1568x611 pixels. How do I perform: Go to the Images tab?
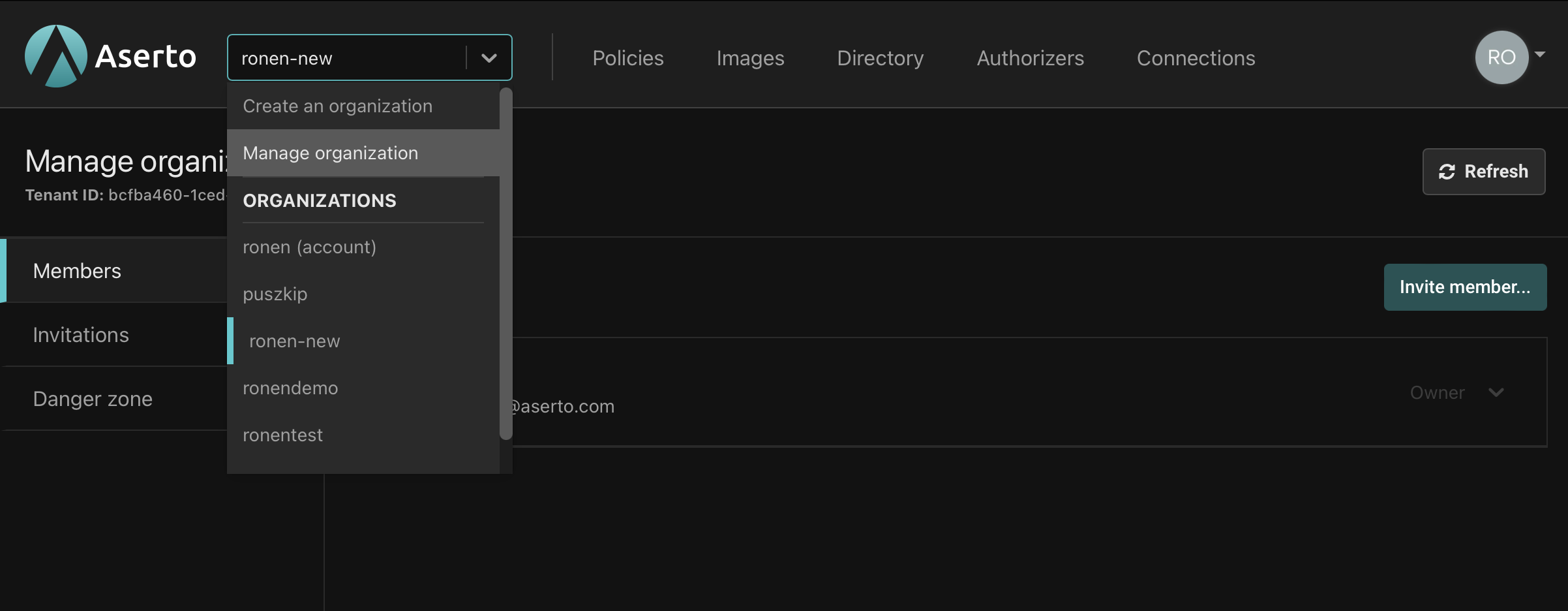click(x=750, y=58)
